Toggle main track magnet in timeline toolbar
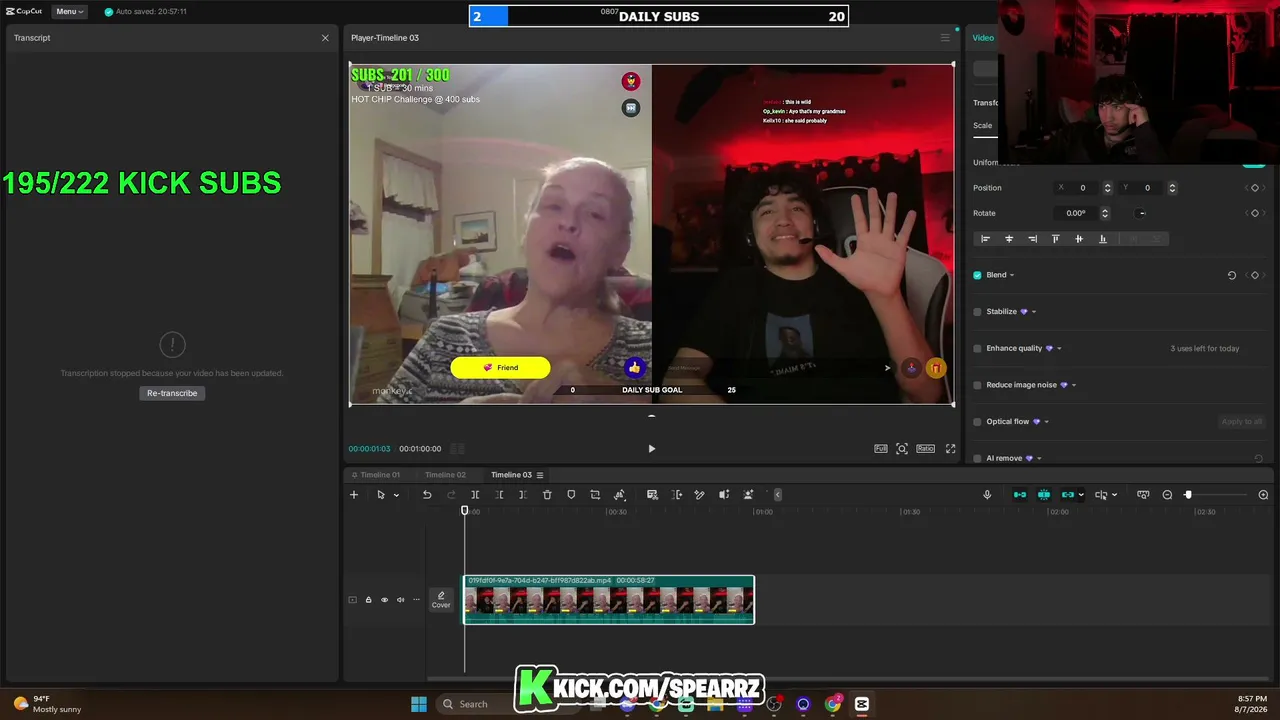Image resolution: width=1280 pixels, height=720 pixels. coord(1020,495)
